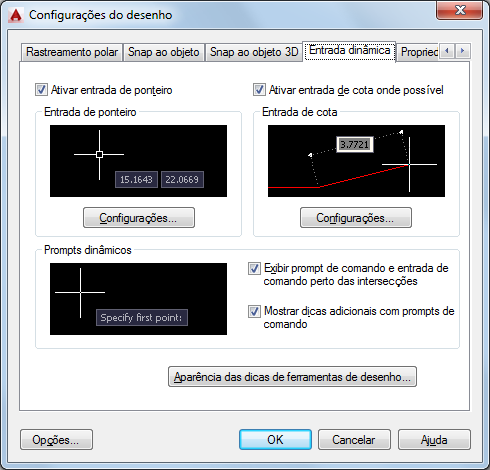490x470 pixels.
Task: Switch to the Rastreamento polar tab
Action: tap(72, 52)
